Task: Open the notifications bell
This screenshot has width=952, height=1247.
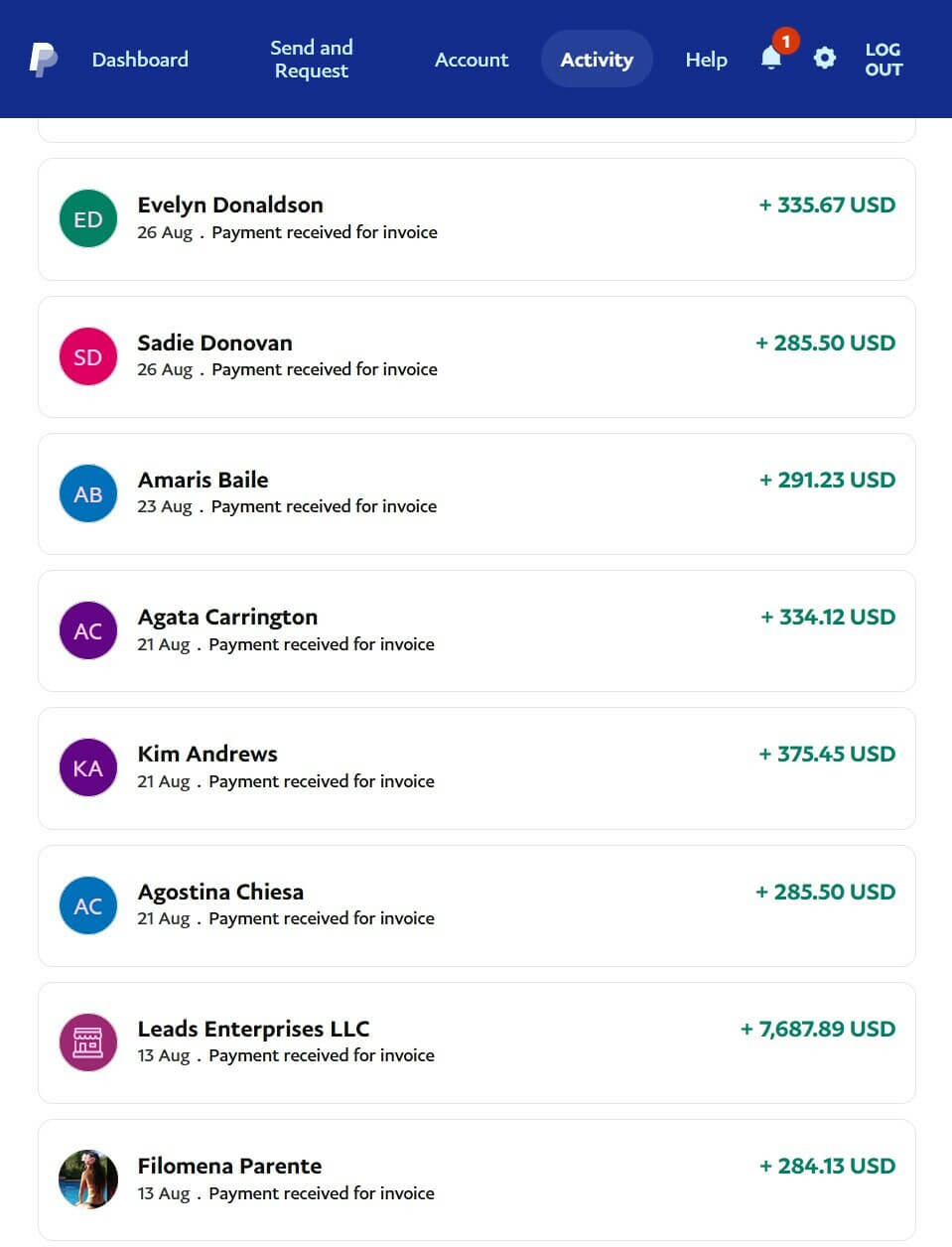Action: [x=771, y=59]
